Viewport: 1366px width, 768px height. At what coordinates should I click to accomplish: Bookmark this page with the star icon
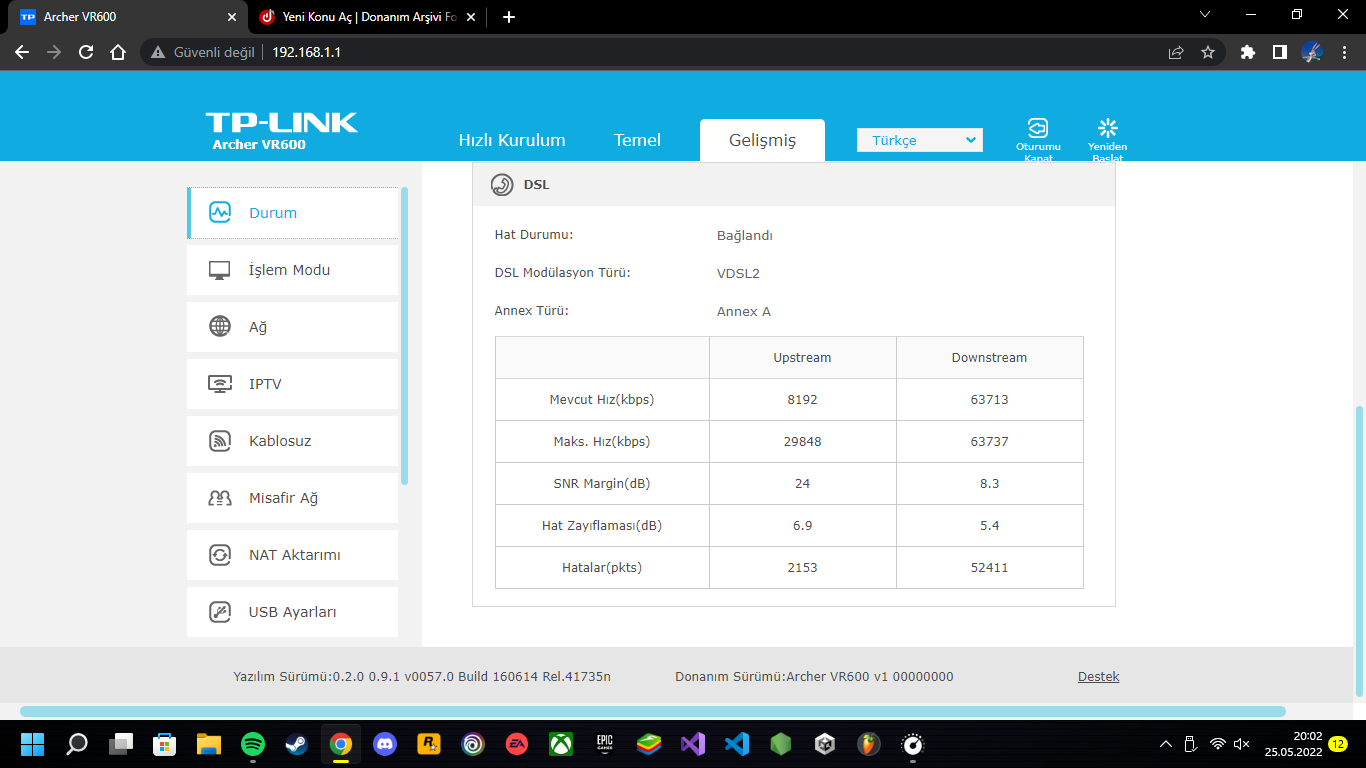click(1208, 52)
